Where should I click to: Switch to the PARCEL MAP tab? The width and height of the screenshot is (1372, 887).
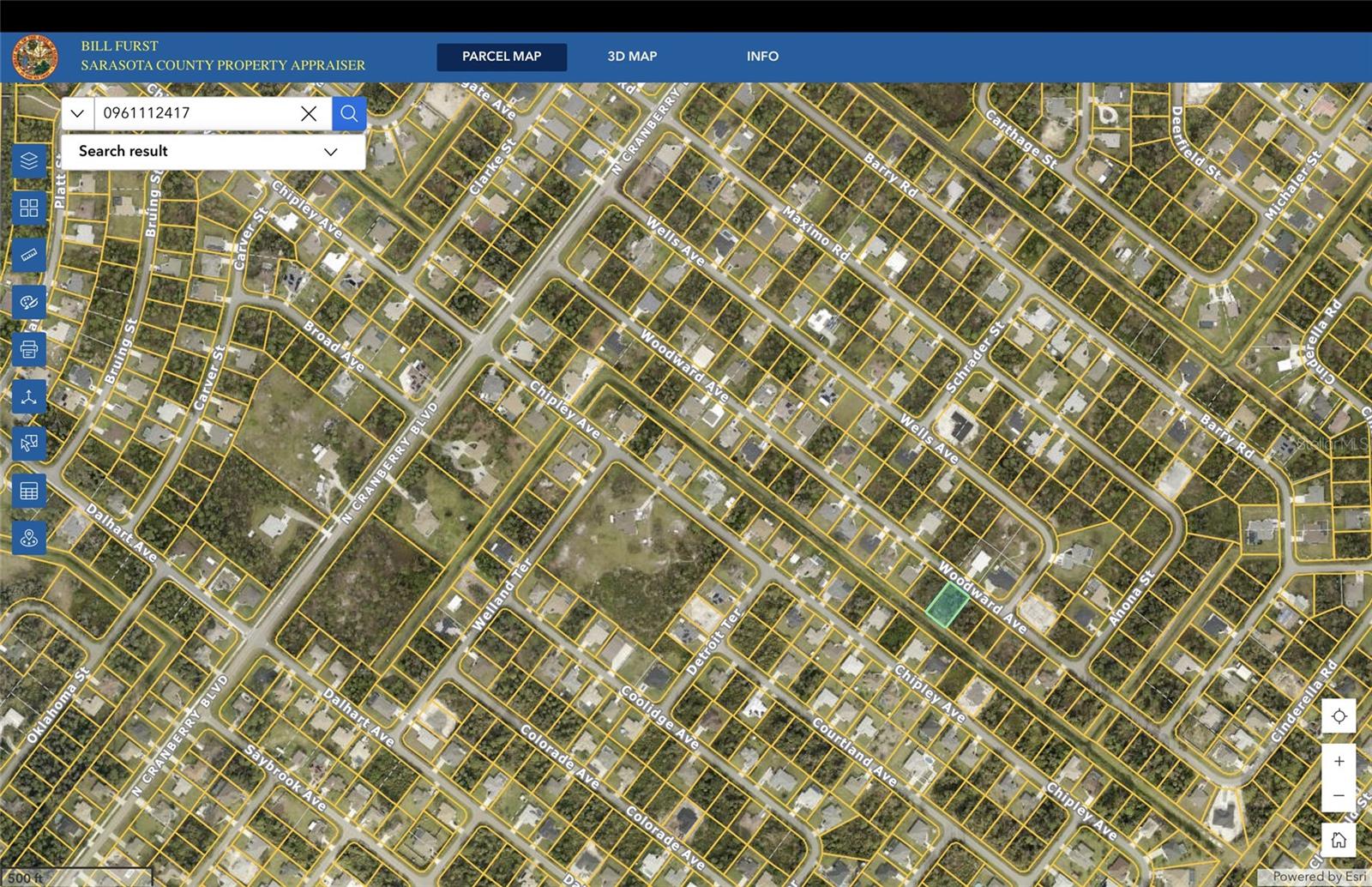click(502, 57)
